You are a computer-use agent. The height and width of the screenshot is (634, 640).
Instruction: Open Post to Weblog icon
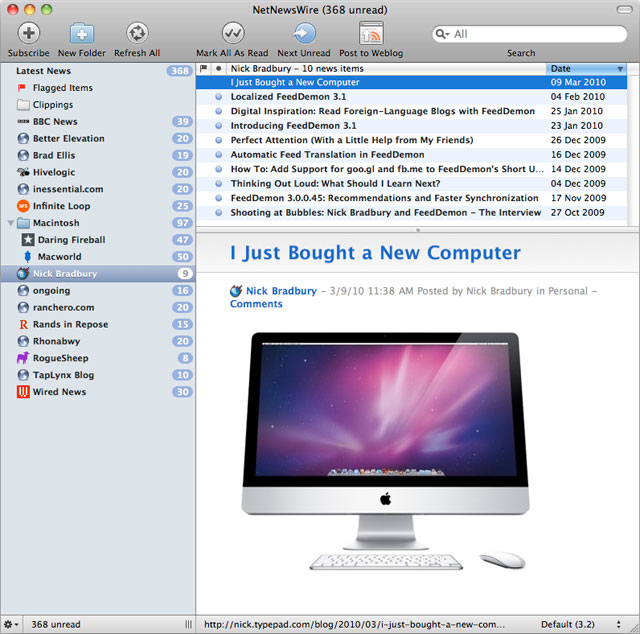[x=371, y=33]
